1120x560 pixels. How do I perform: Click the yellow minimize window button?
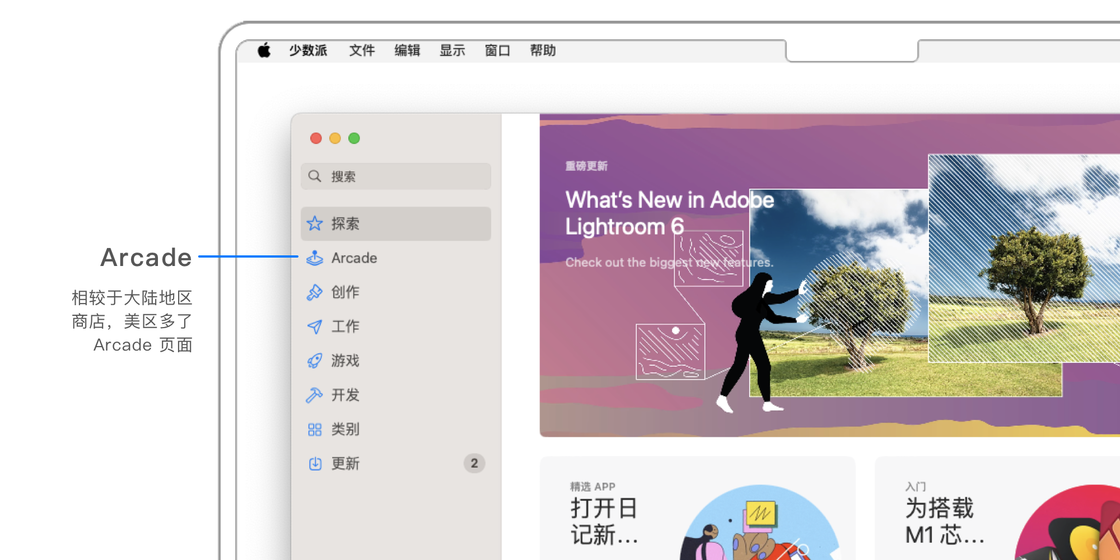pyautogui.click(x=335, y=139)
